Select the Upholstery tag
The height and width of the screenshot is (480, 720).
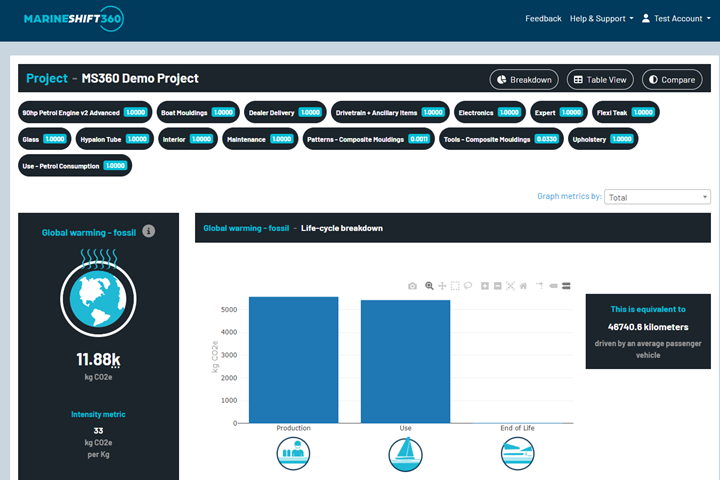(x=603, y=139)
